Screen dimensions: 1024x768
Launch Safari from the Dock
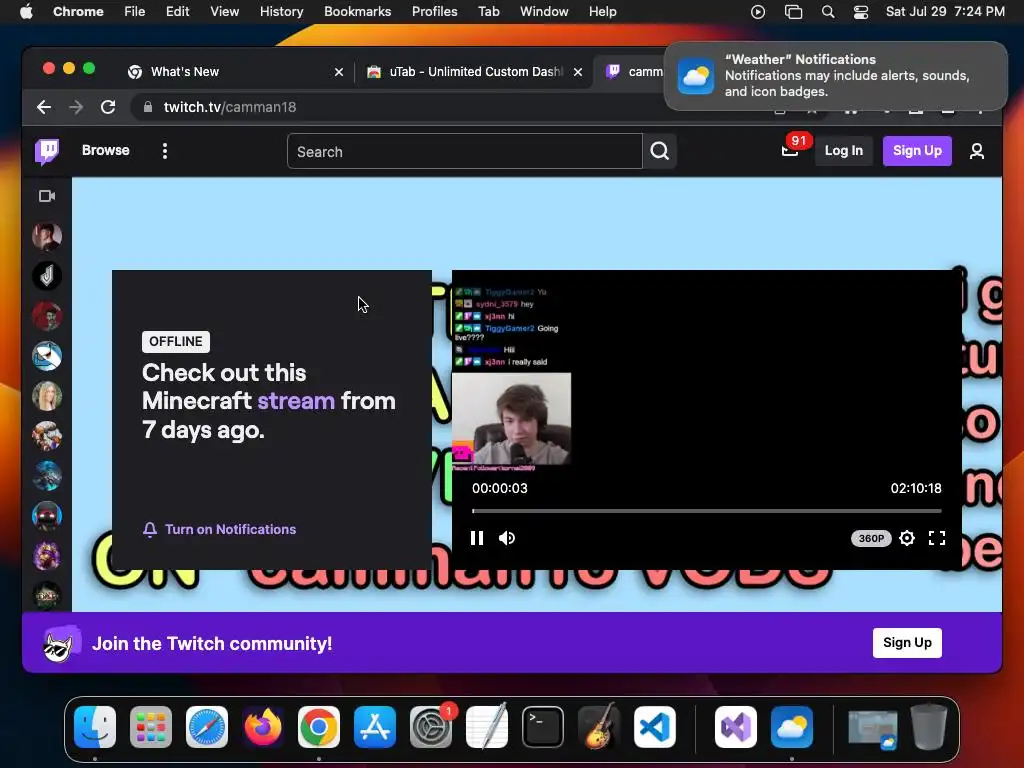click(x=207, y=727)
